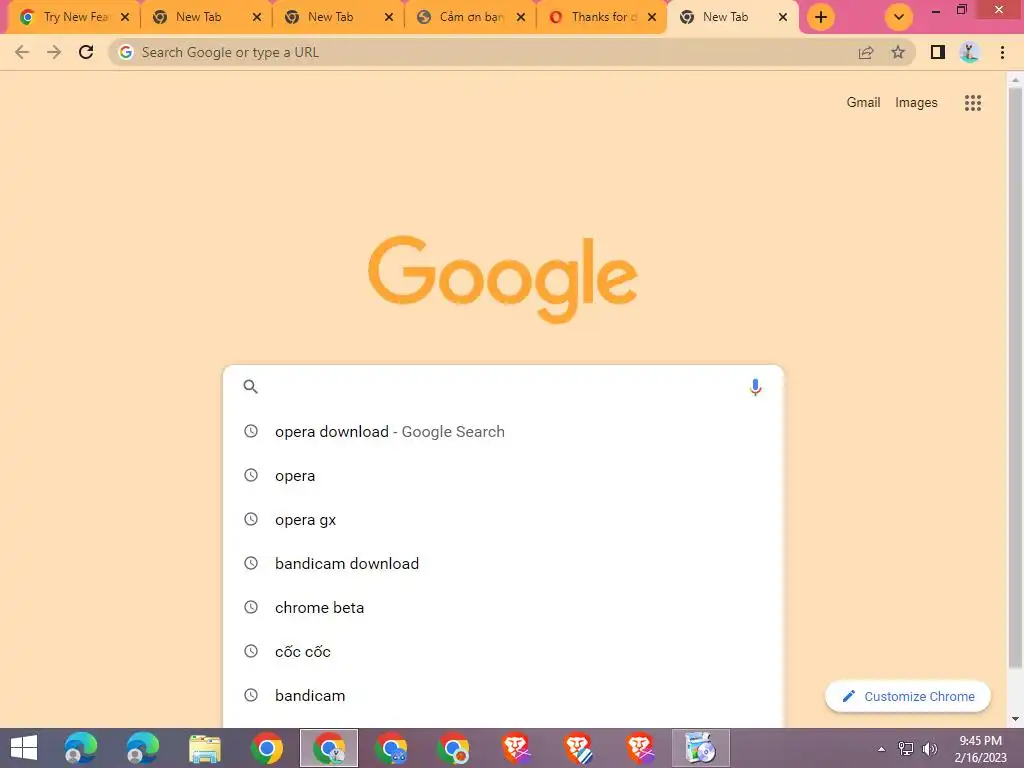Open the taskbar clock and date

pos(980,749)
